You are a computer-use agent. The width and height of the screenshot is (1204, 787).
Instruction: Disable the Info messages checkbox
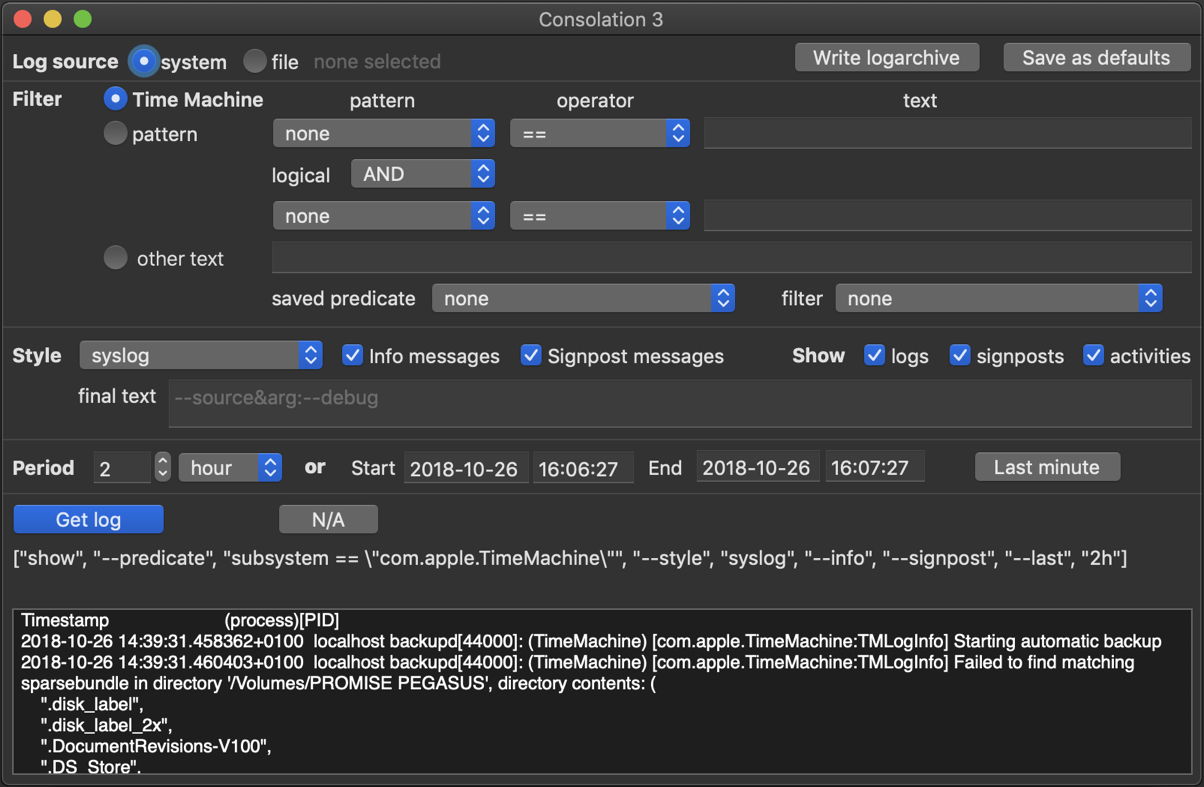[352, 356]
